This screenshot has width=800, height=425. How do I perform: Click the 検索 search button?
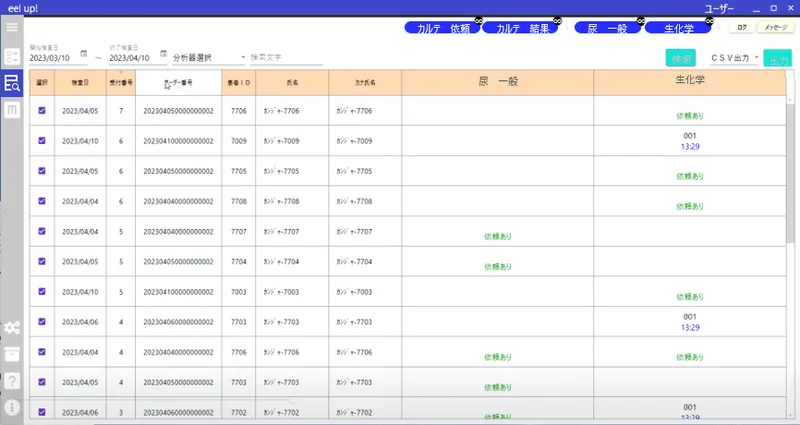680,59
